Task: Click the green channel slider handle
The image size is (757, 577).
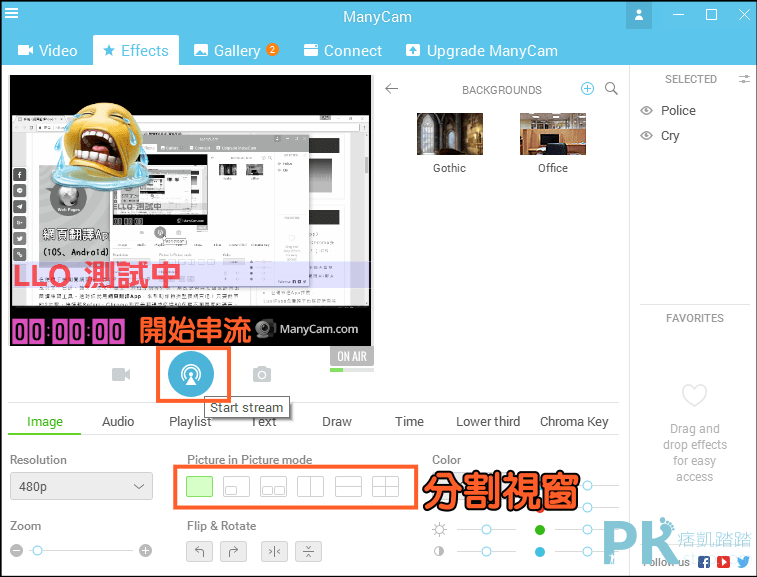Action: [588, 530]
